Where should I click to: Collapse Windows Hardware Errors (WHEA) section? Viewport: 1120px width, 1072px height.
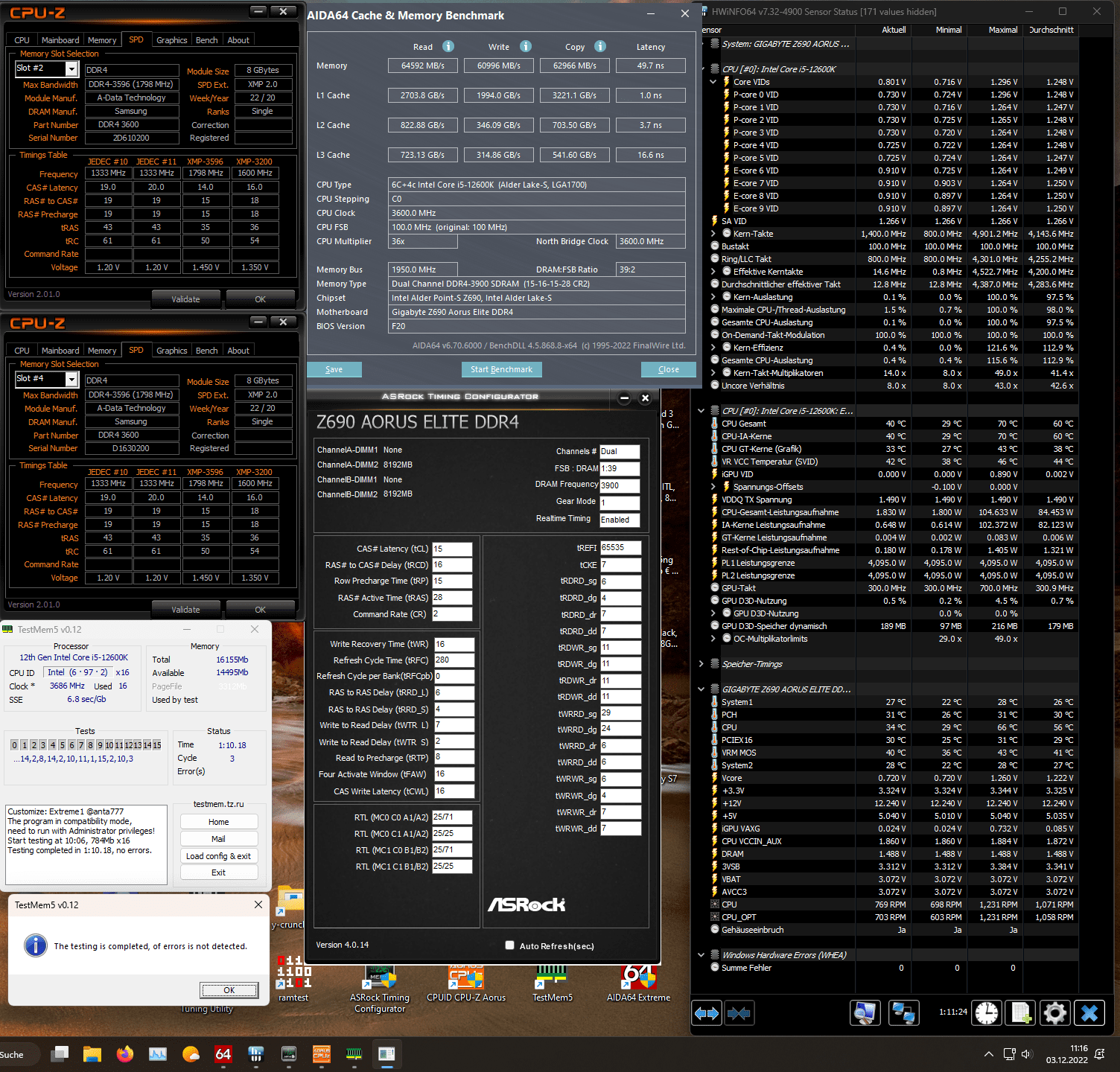coord(701,955)
